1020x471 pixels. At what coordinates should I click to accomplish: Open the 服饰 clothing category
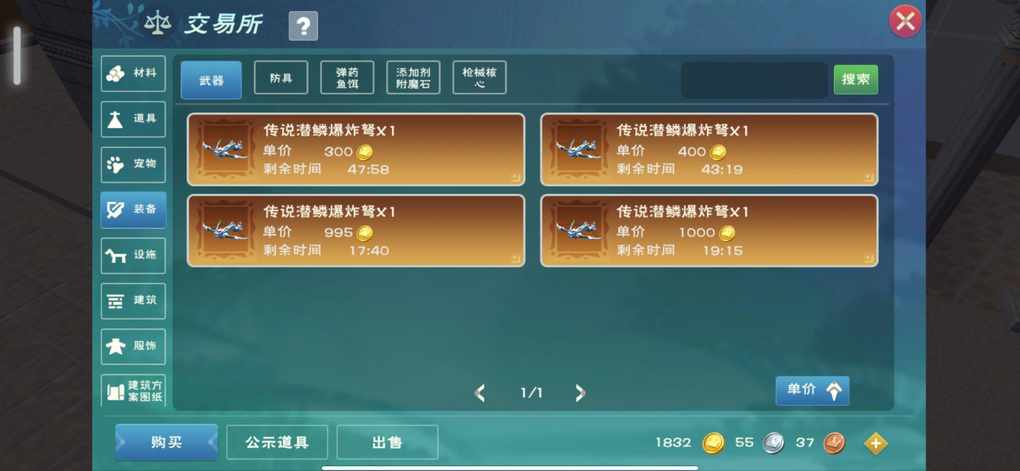click(133, 347)
